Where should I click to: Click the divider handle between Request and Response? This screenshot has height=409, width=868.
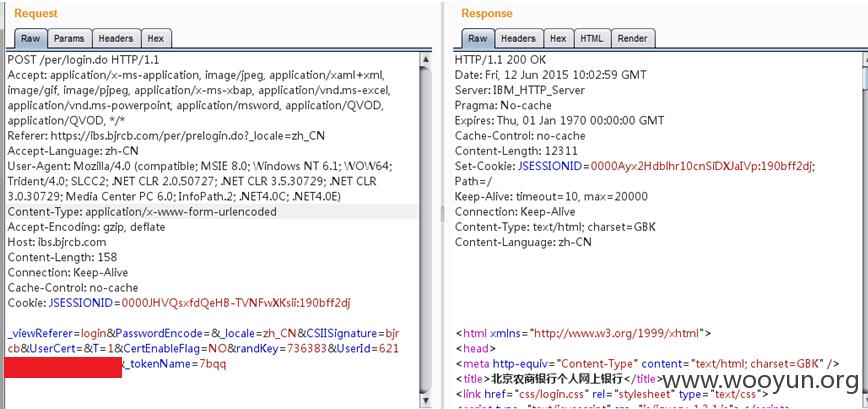442,214
